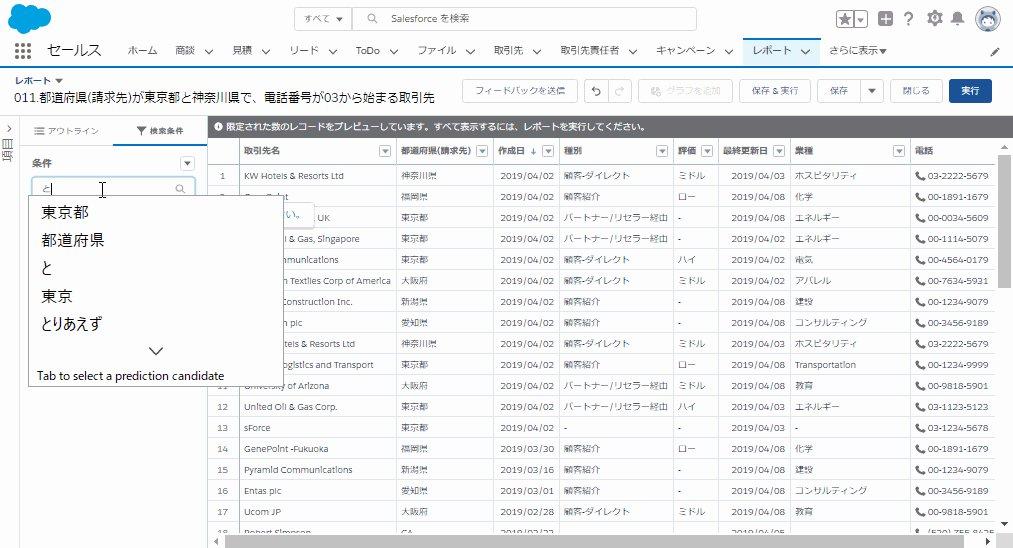Open the ファイル tab
The height and width of the screenshot is (548, 1013).
click(437, 50)
